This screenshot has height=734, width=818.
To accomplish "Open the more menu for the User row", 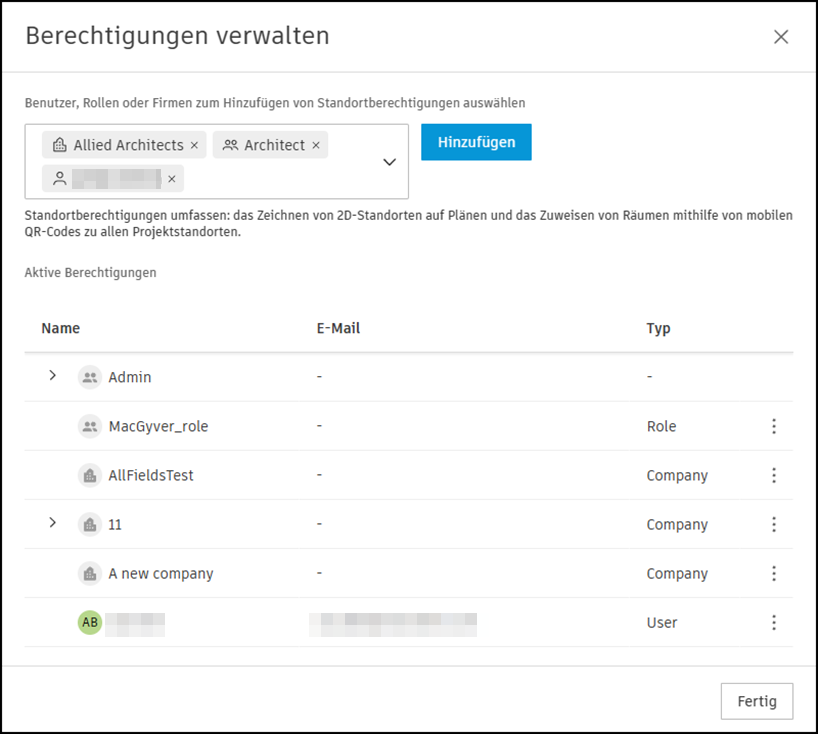I will [x=774, y=623].
